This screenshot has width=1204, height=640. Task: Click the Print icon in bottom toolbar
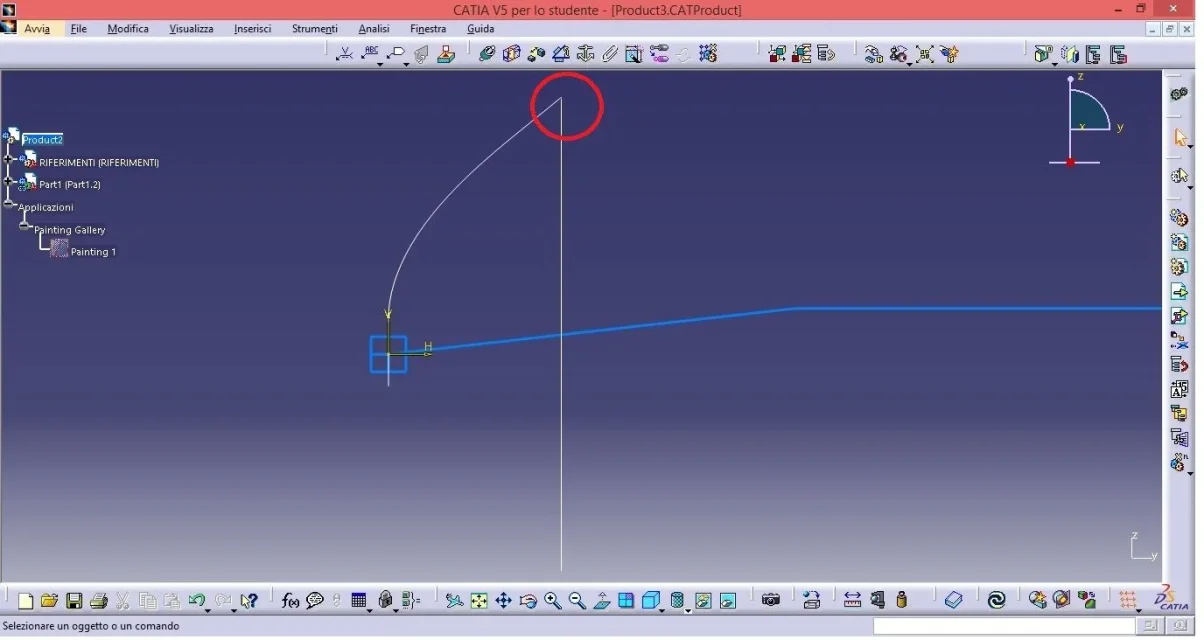(98, 601)
